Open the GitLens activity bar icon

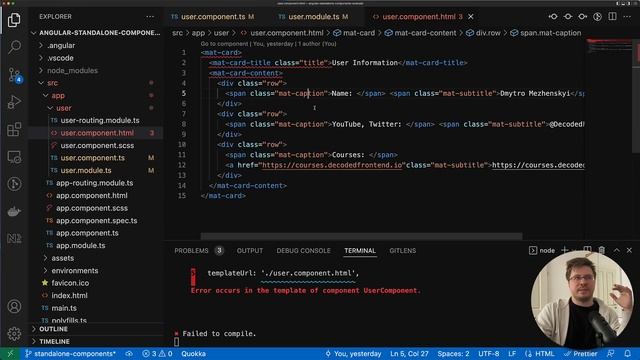(x=14, y=184)
